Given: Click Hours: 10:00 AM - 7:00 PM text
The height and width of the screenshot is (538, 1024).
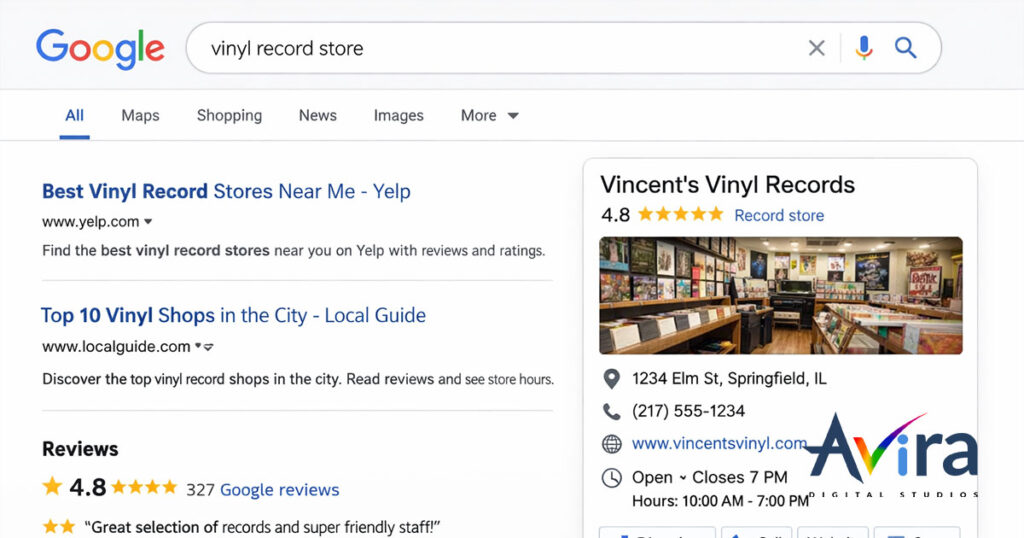Looking at the screenshot, I should pyautogui.click(x=720, y=501).
